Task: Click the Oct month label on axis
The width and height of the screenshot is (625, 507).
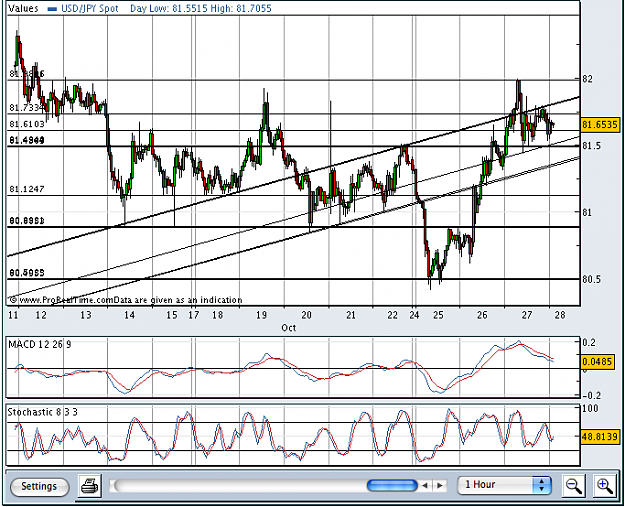Action: point(289,328)
